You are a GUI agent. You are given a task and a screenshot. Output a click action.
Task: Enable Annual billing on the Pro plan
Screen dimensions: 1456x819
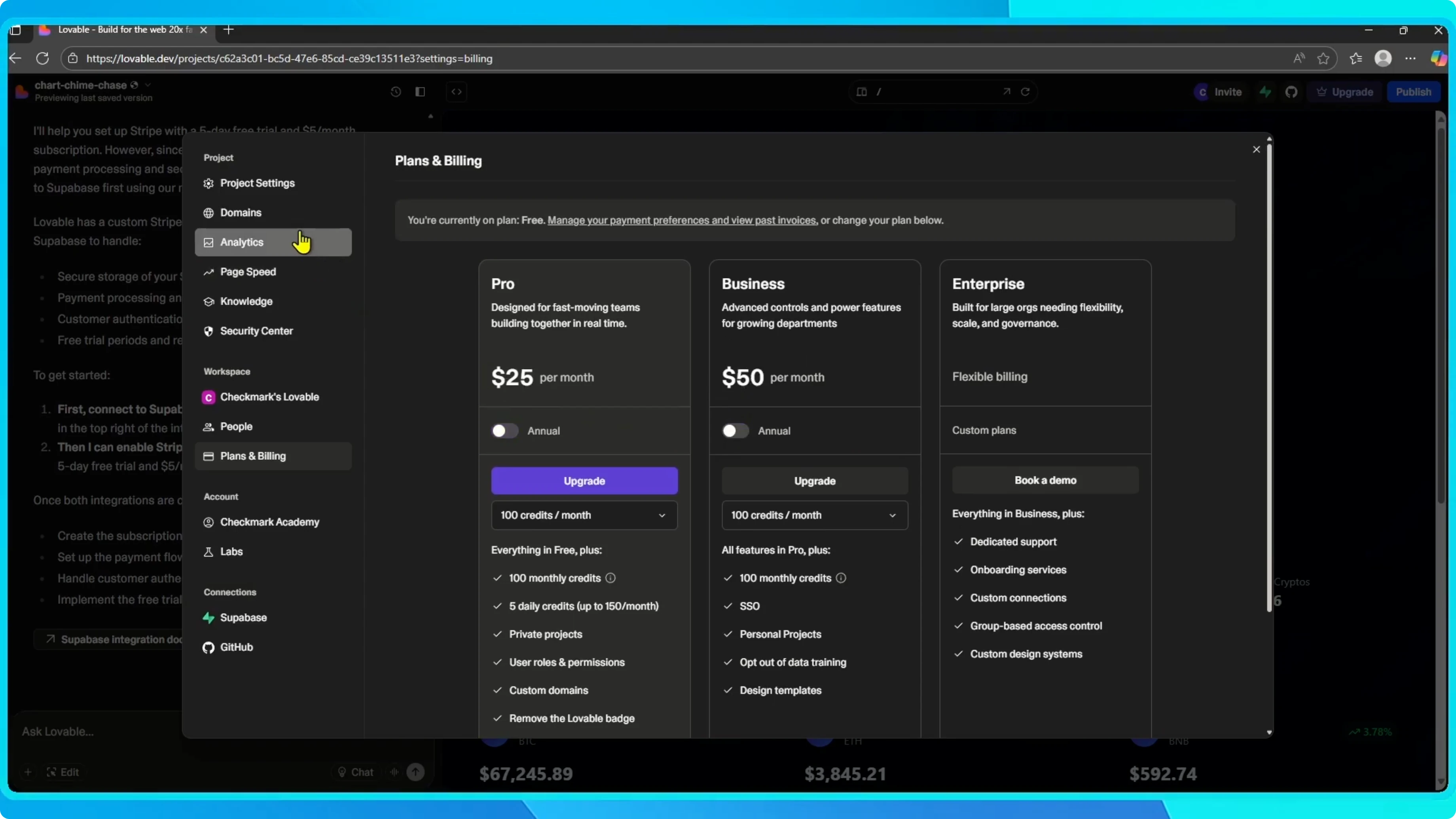click(x=505, y=431)
